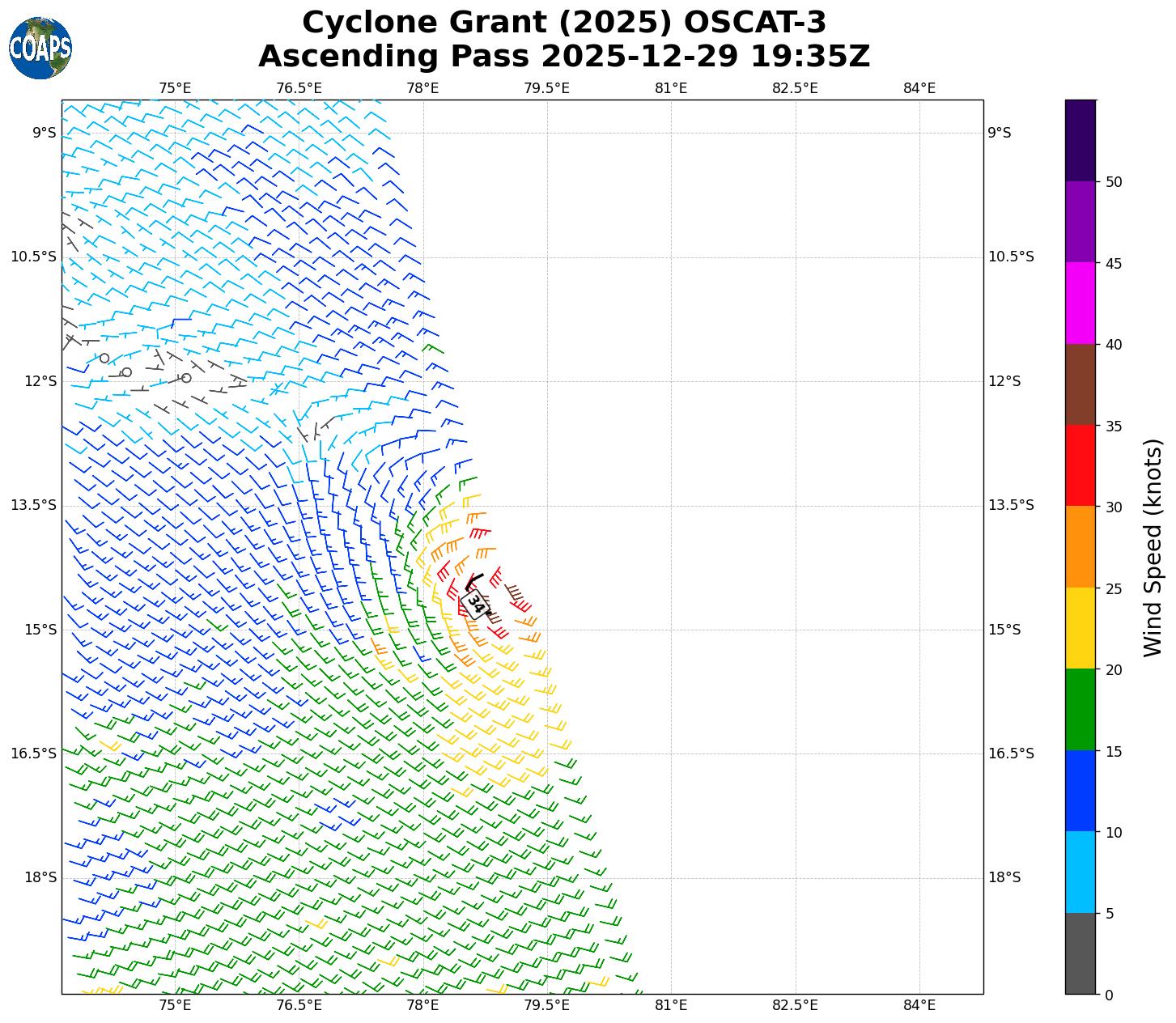Click the gray 0-5 knot colorbar segment
The width and height of the screenshot is (1176, 1023).
(1080, 953)
